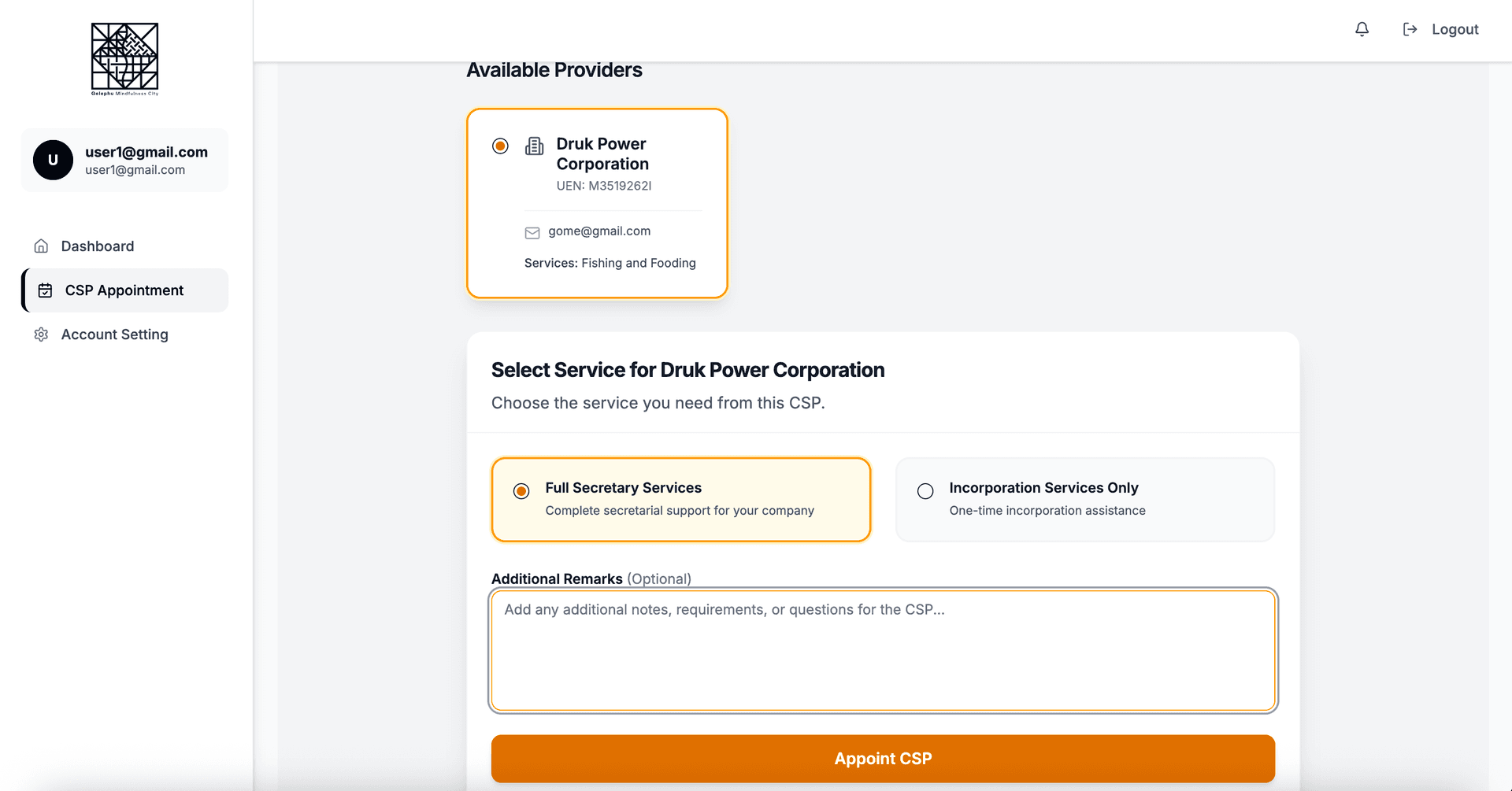Click the Gelephu Mindfulness City logo
Viewport: 1512px width, 791px height.
[124, 59]
